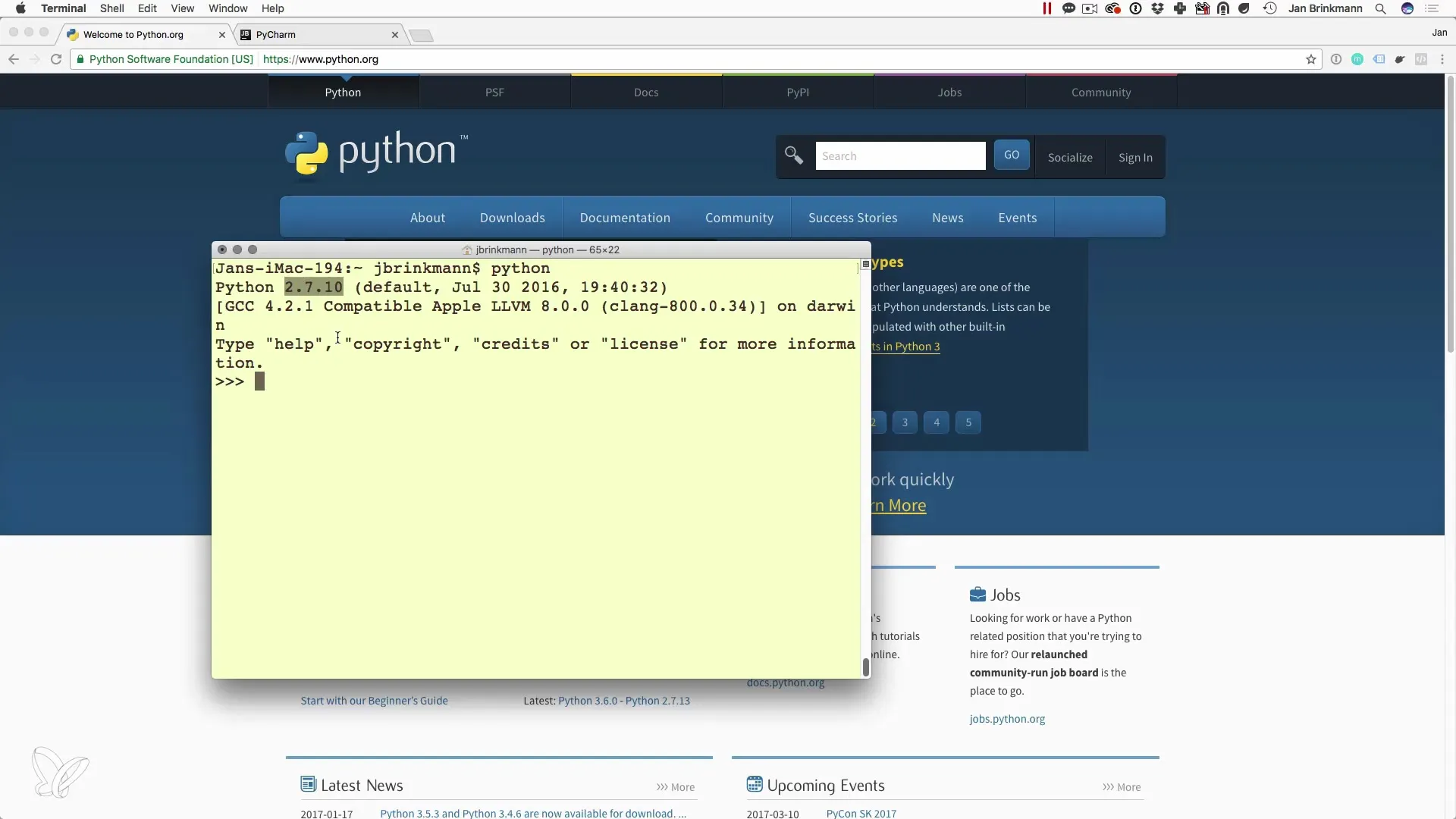
Task: Open the chat bubble menu bar icon
Action: click(x=1068, y=8)
